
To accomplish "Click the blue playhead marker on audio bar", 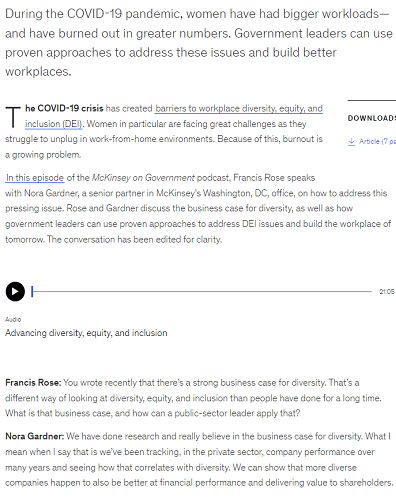I will coord(32,291).
